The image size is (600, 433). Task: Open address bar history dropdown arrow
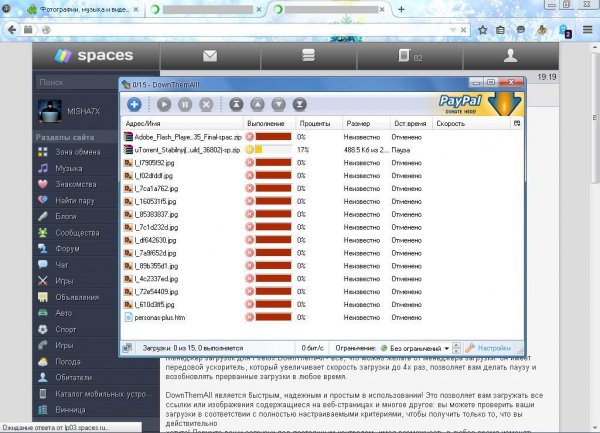pyautogui.click(x=453, y=30)
